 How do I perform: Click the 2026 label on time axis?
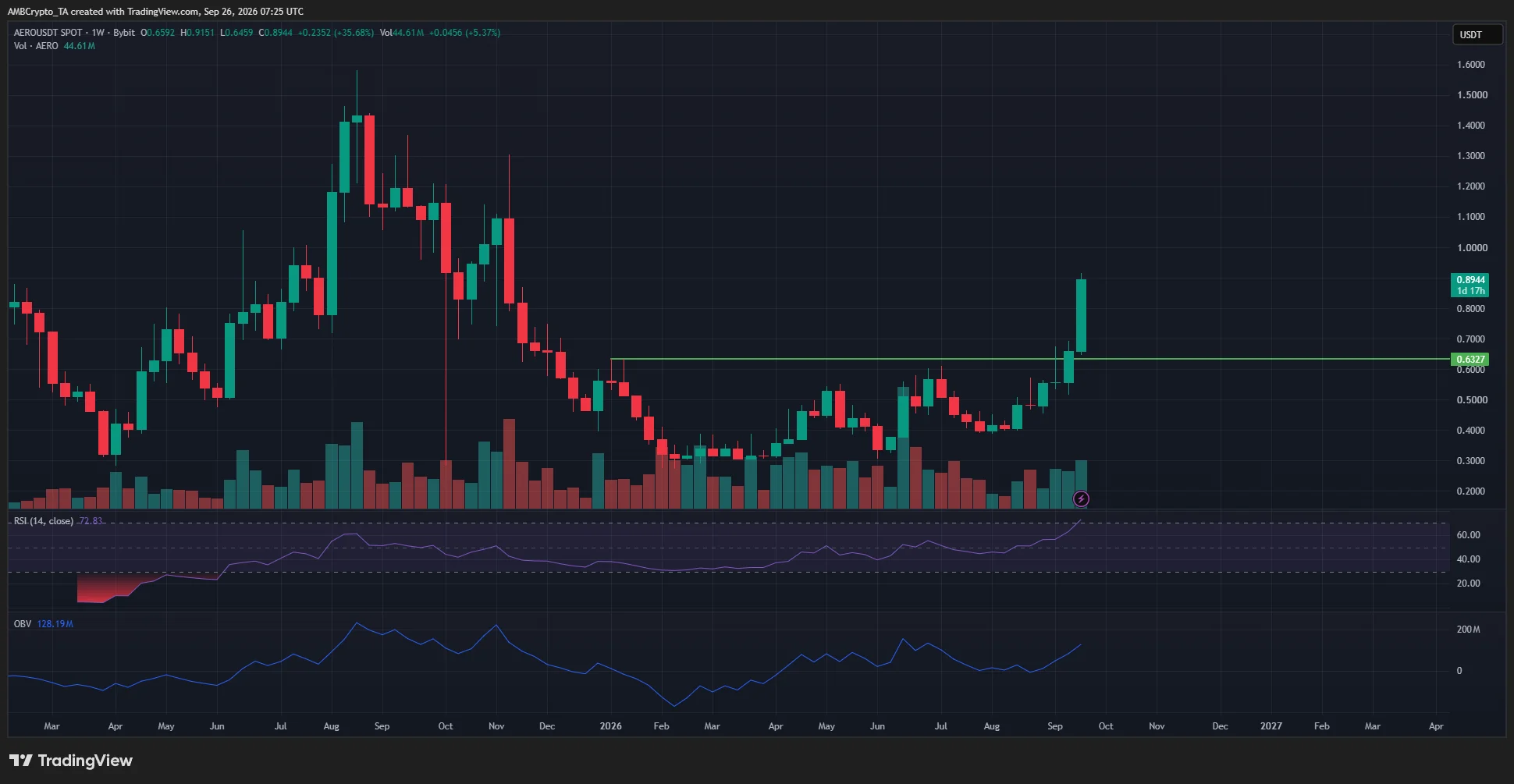click(610, 726)
